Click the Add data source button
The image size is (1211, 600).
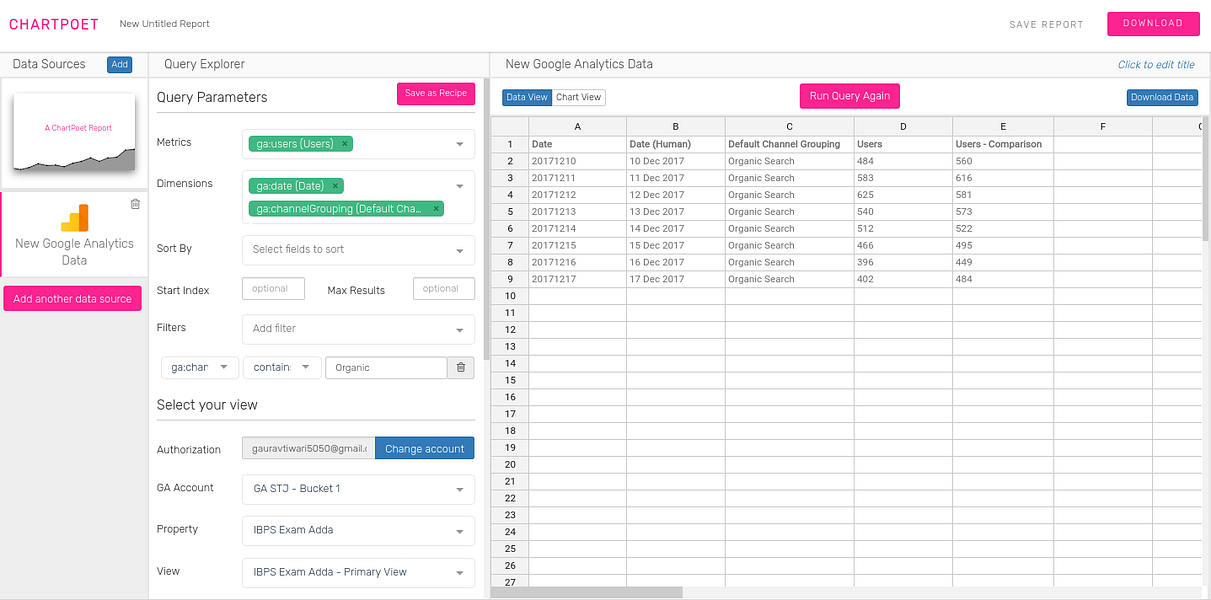(x=119, y=65)
